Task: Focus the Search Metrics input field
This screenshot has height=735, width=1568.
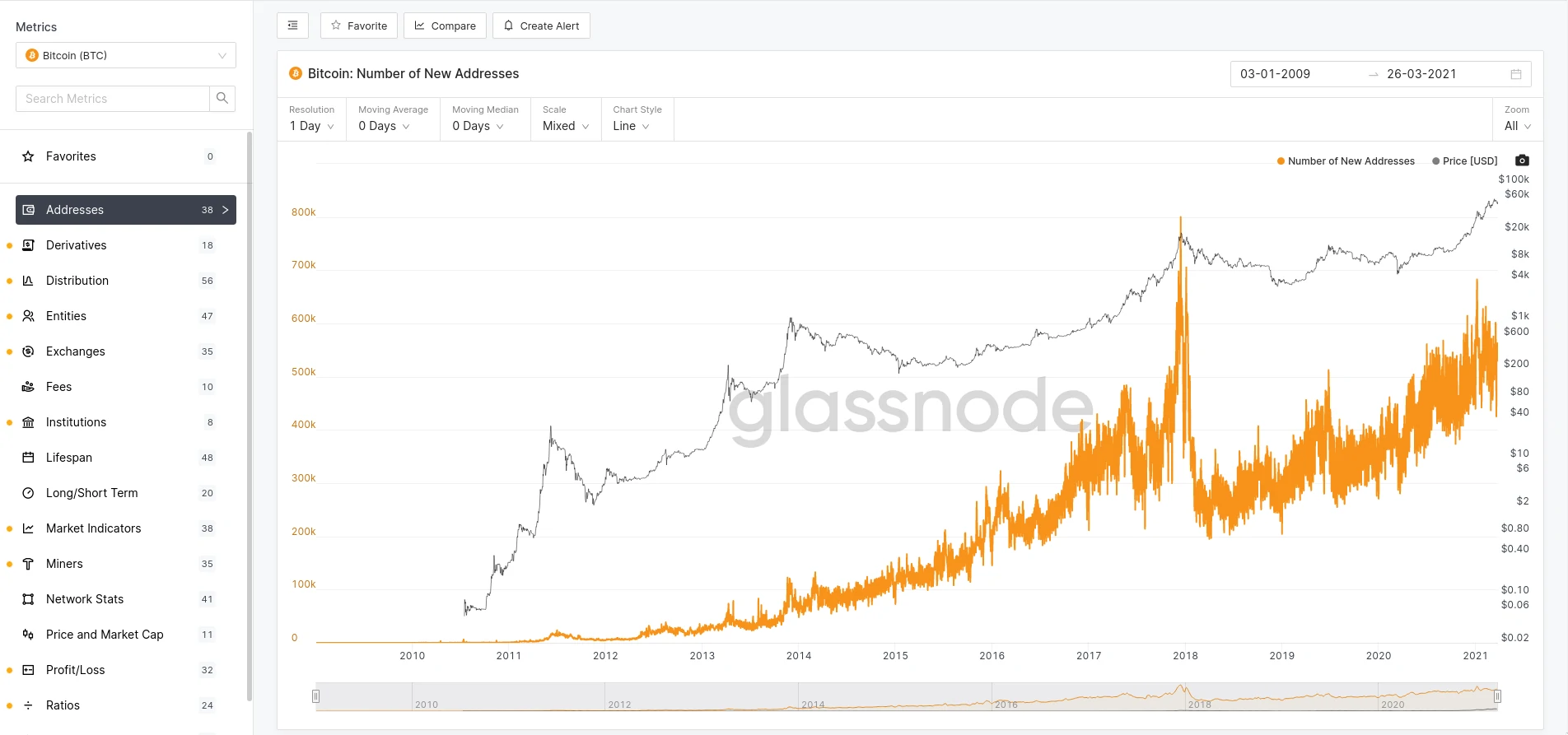Action: [113, 99]
